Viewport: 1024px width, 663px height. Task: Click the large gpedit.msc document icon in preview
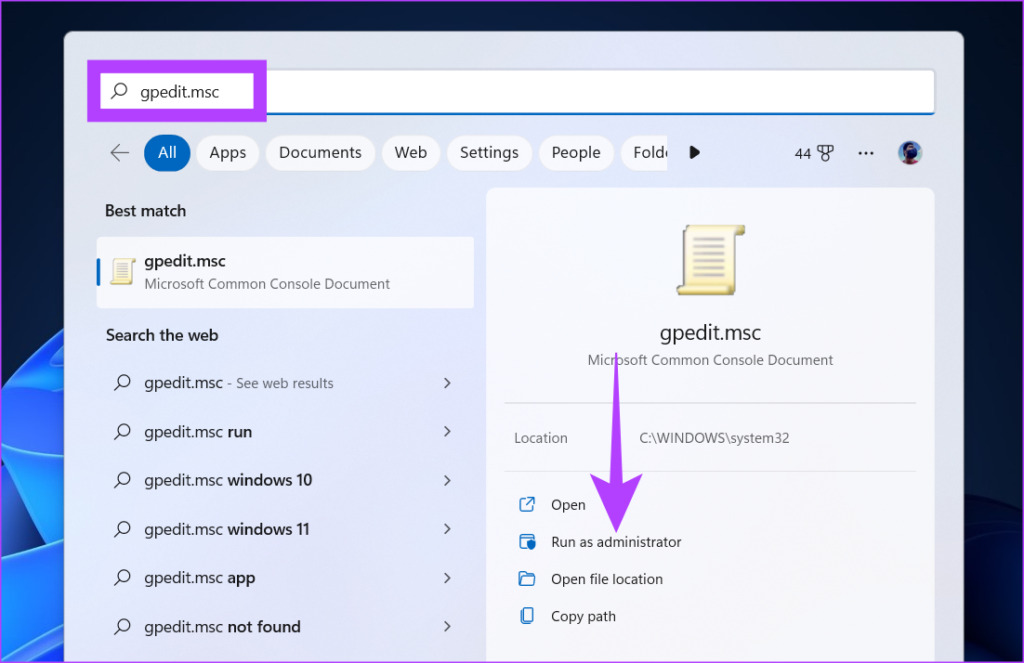pyautogui.click(x=711, y=260)
